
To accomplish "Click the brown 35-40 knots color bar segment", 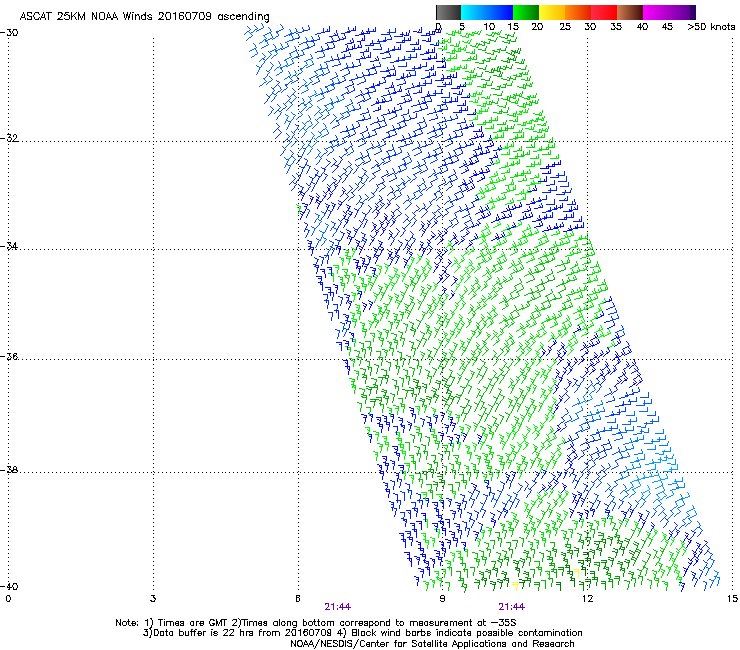I will click(630, 12).
